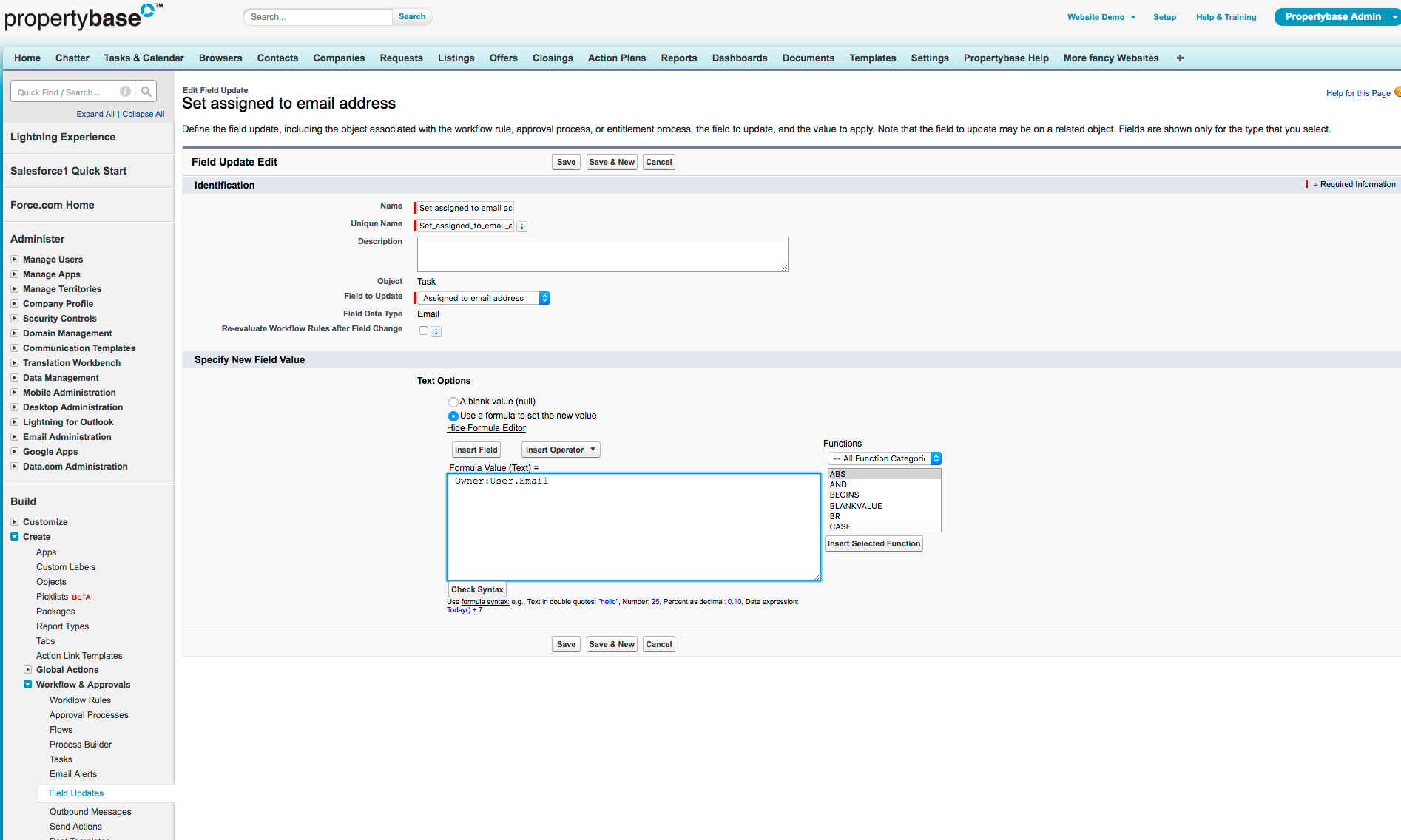
Task: Open the Website Demo app menu
Action: pyautogui.click(x=1101, y=17)
